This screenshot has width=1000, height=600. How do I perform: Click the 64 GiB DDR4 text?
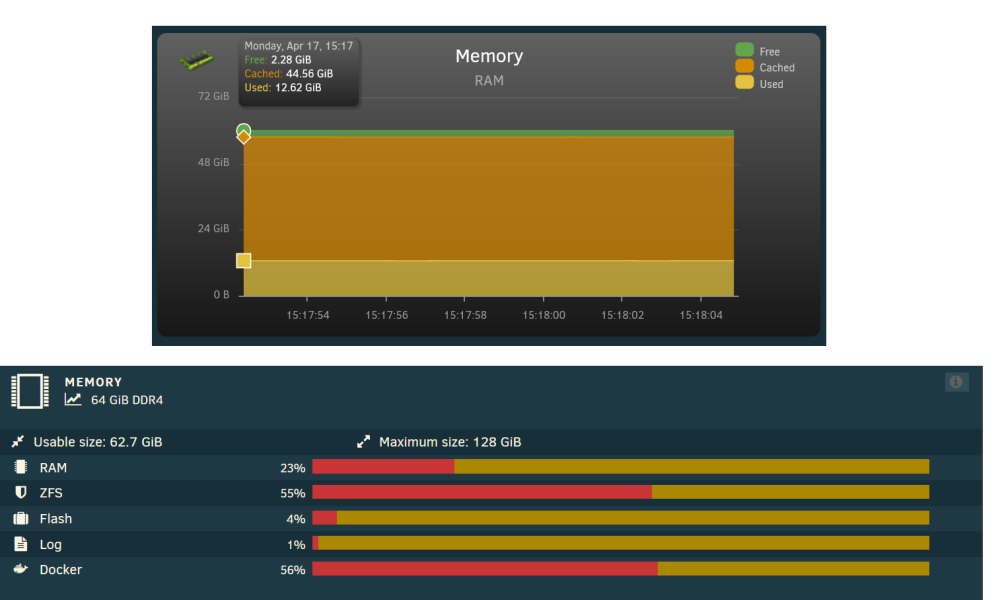pyautogui.click(x=127, y=400)
